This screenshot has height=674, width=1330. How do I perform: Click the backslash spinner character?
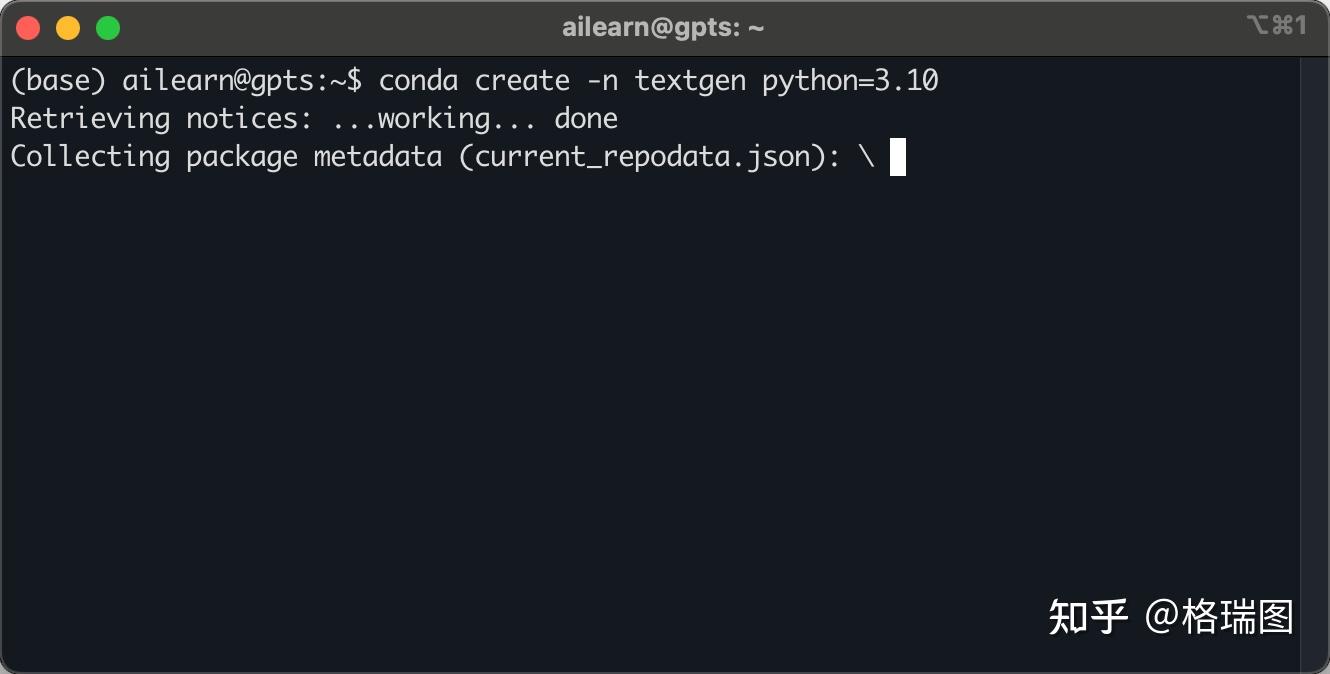[x=866, y=157]
